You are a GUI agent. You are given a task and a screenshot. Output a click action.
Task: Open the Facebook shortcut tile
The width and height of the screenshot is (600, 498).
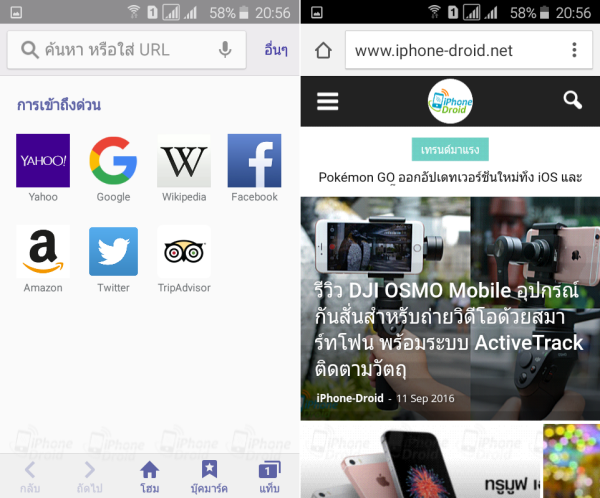254,161
